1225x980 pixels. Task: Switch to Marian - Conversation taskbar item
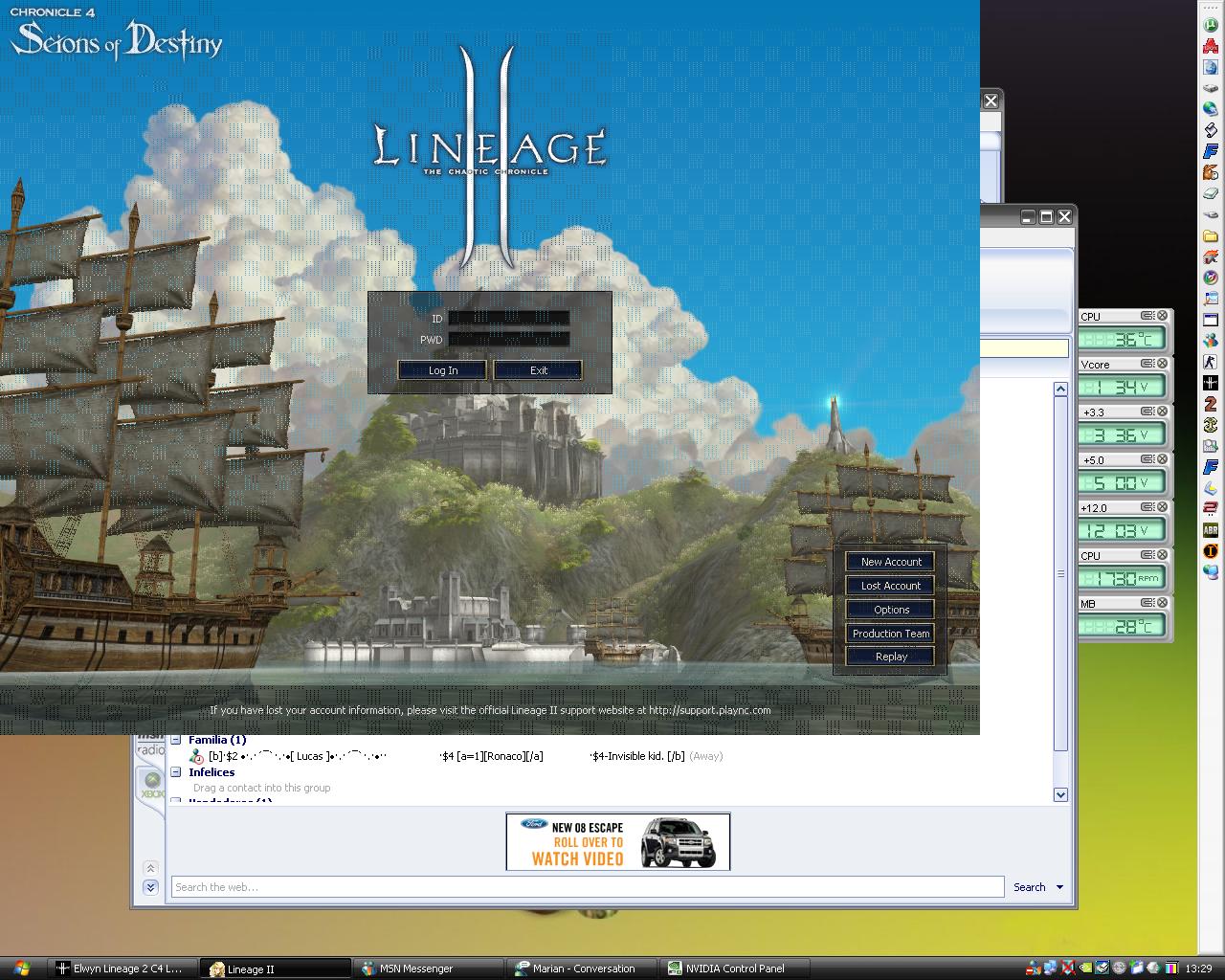[x=582, y=969]
